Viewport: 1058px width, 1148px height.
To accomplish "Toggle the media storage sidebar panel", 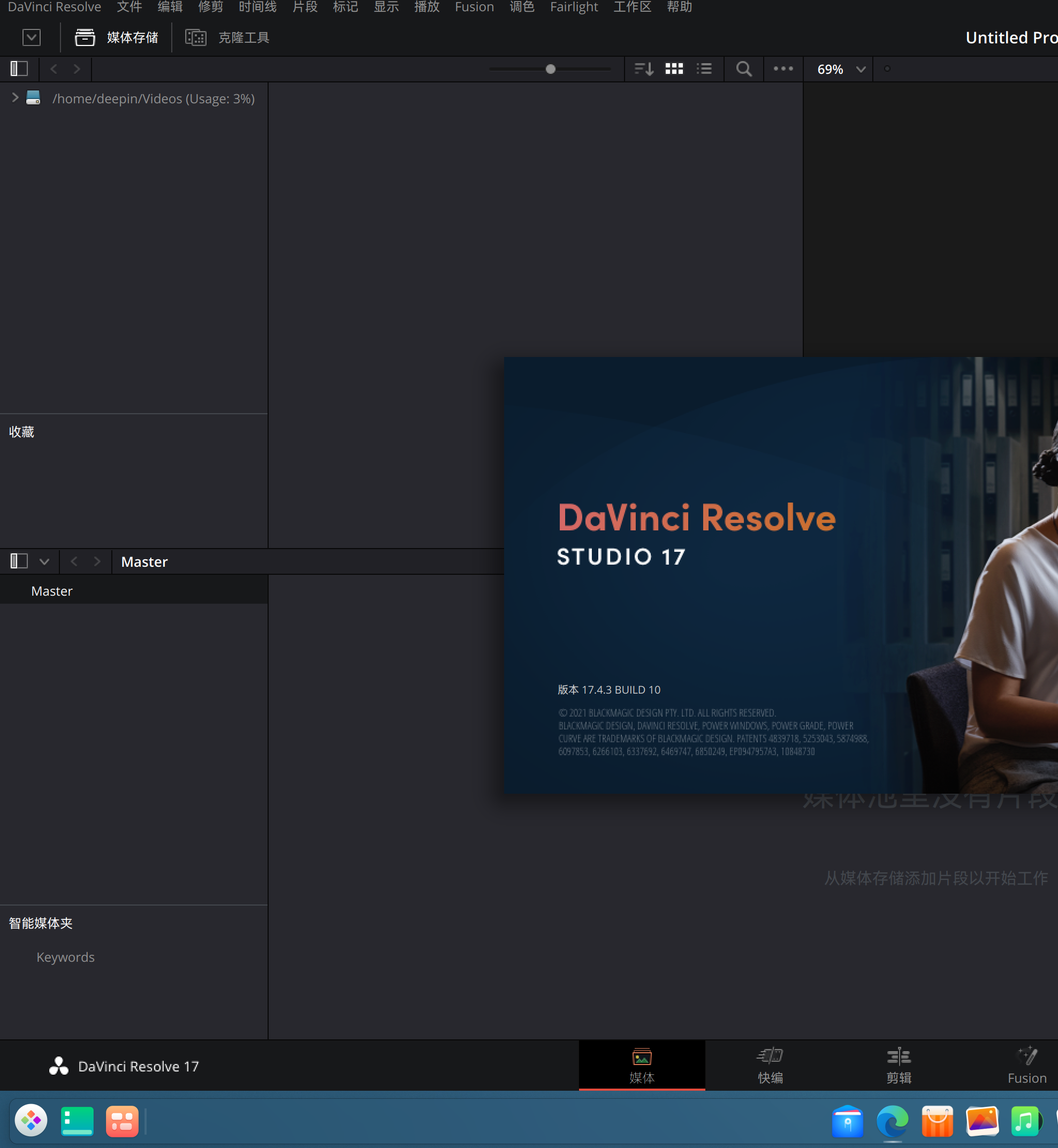I will point(19,69).
